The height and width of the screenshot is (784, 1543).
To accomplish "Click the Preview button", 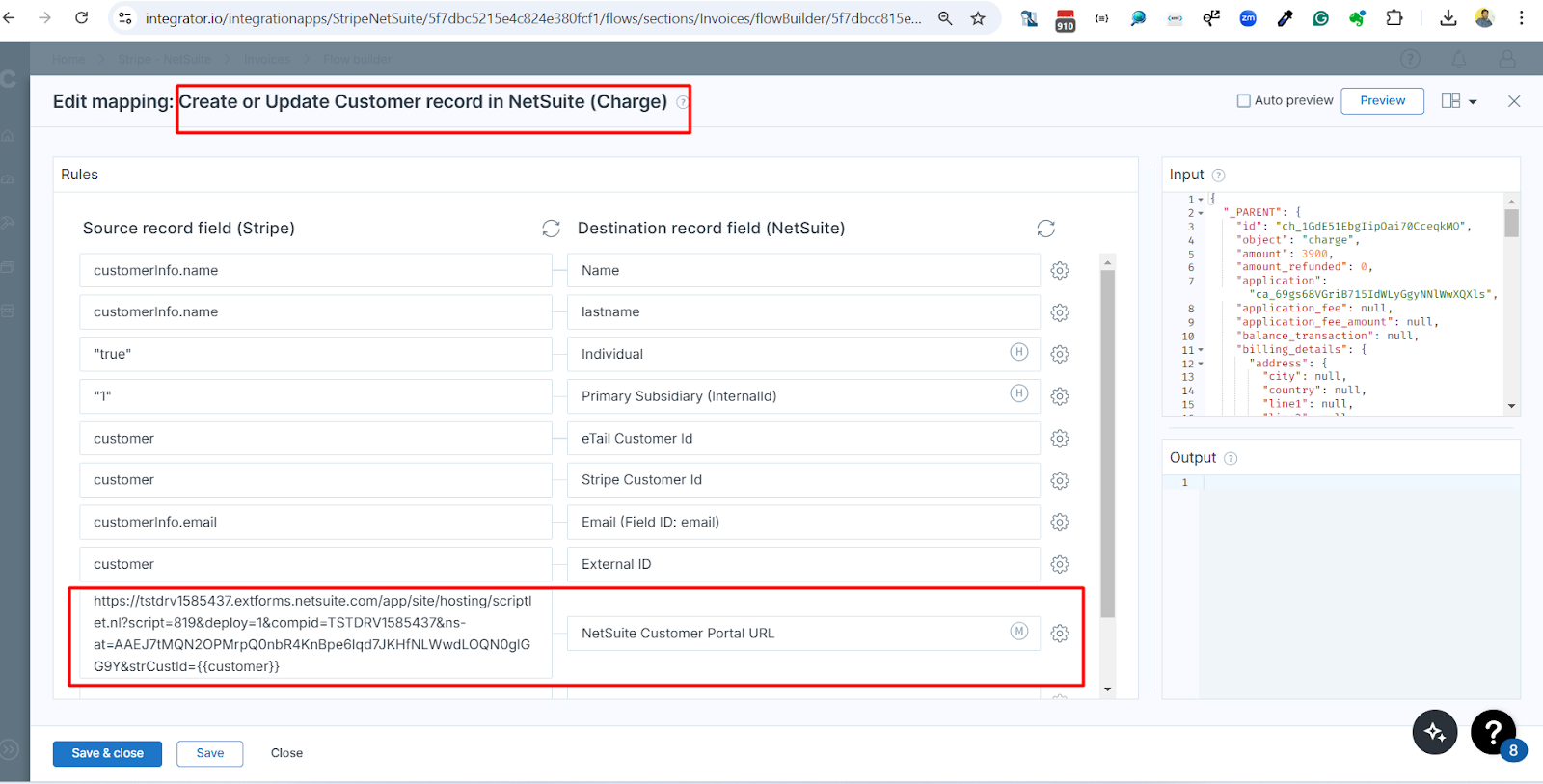I will tap(1382, 100).
